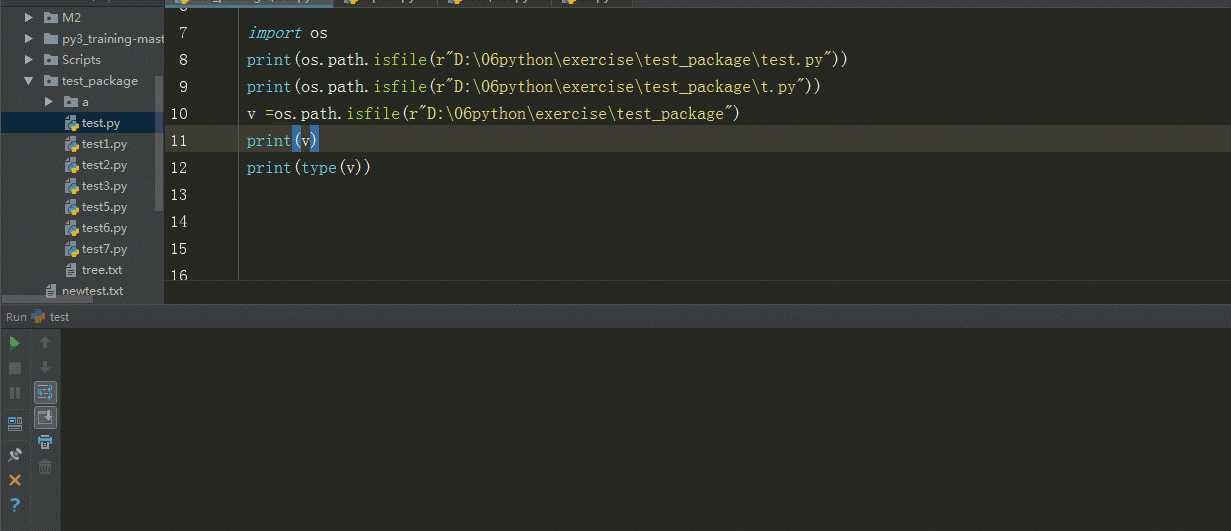Toggle scroll to end in Run console
The height and width of the screenshot is (531, 1231).
[45, 417]
